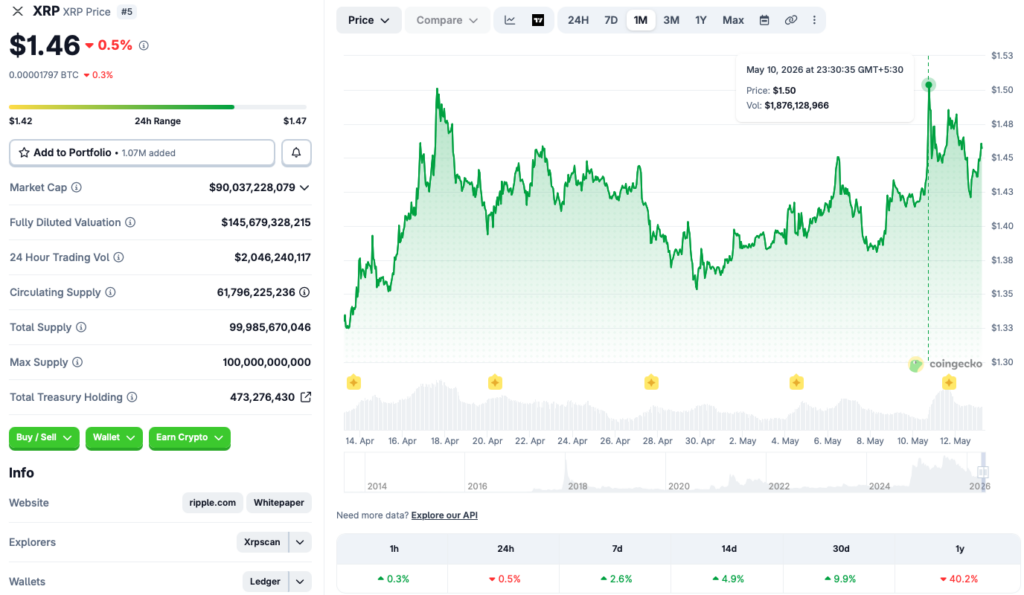This screenshot has height=595, width=1024.
Task: Open the calendar date range picker icon
Action: click(x=764, y=20)
